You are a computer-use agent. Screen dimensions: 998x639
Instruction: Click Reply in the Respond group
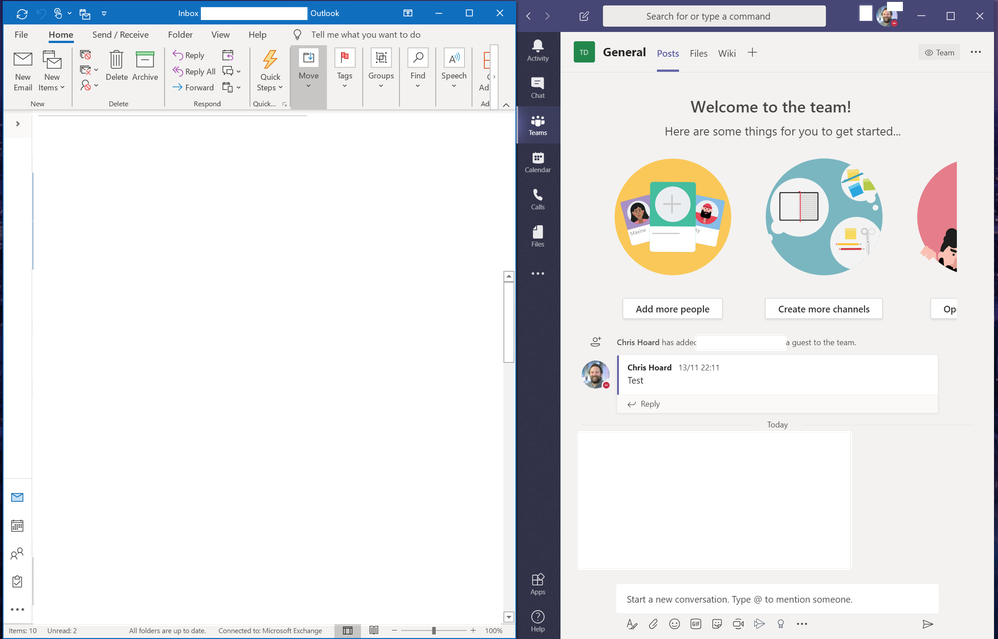point(189,55)
